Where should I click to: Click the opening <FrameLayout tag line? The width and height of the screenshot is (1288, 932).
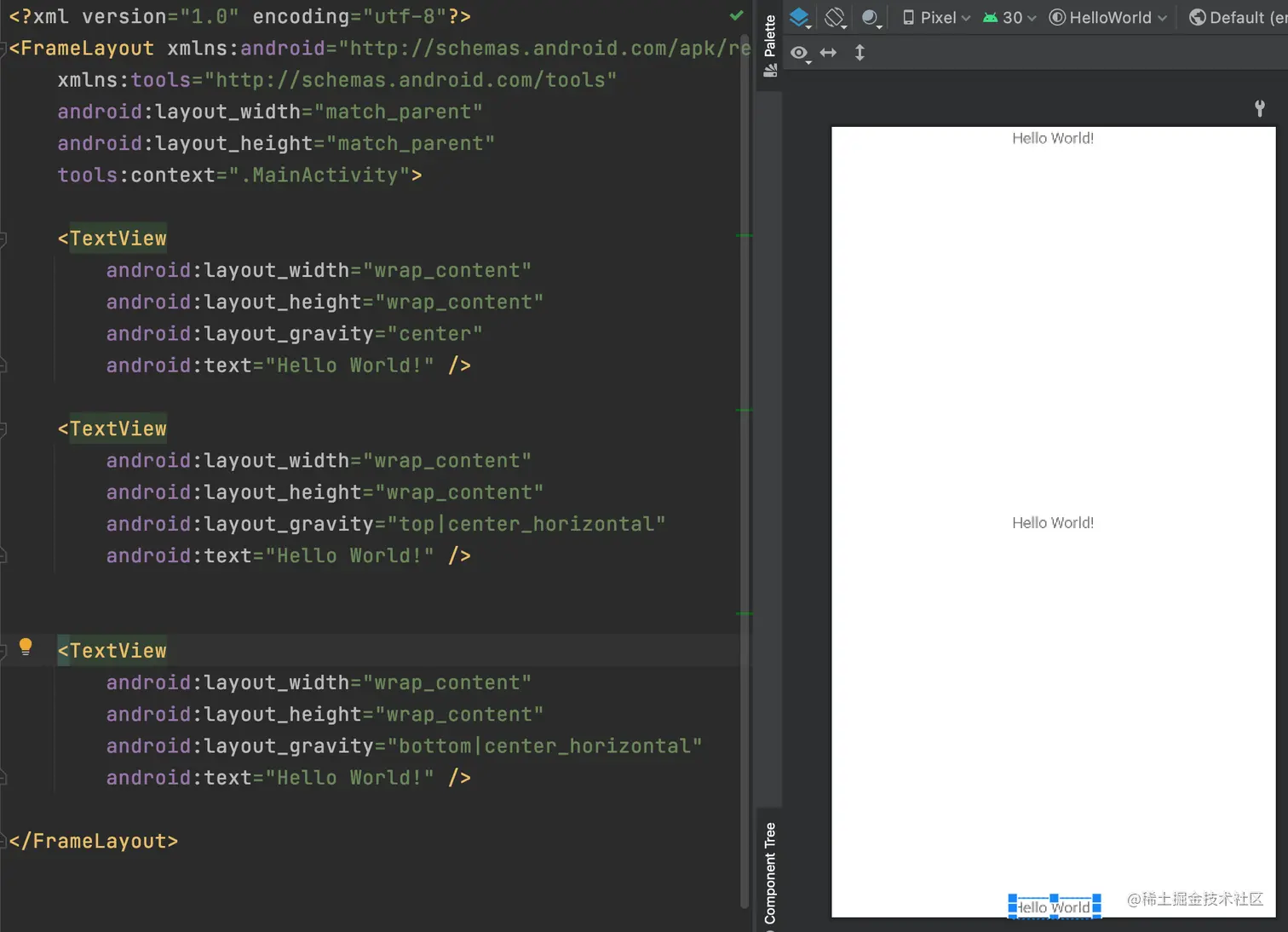tap(380, 49)
